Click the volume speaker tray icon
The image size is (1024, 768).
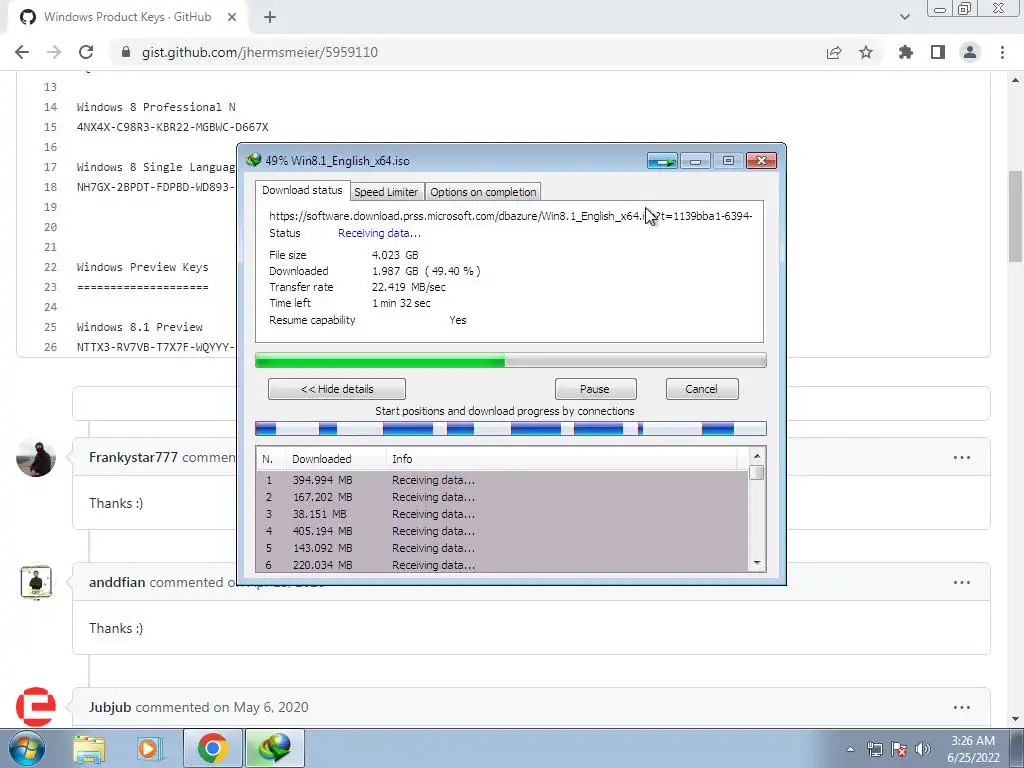tap(923, 749)
